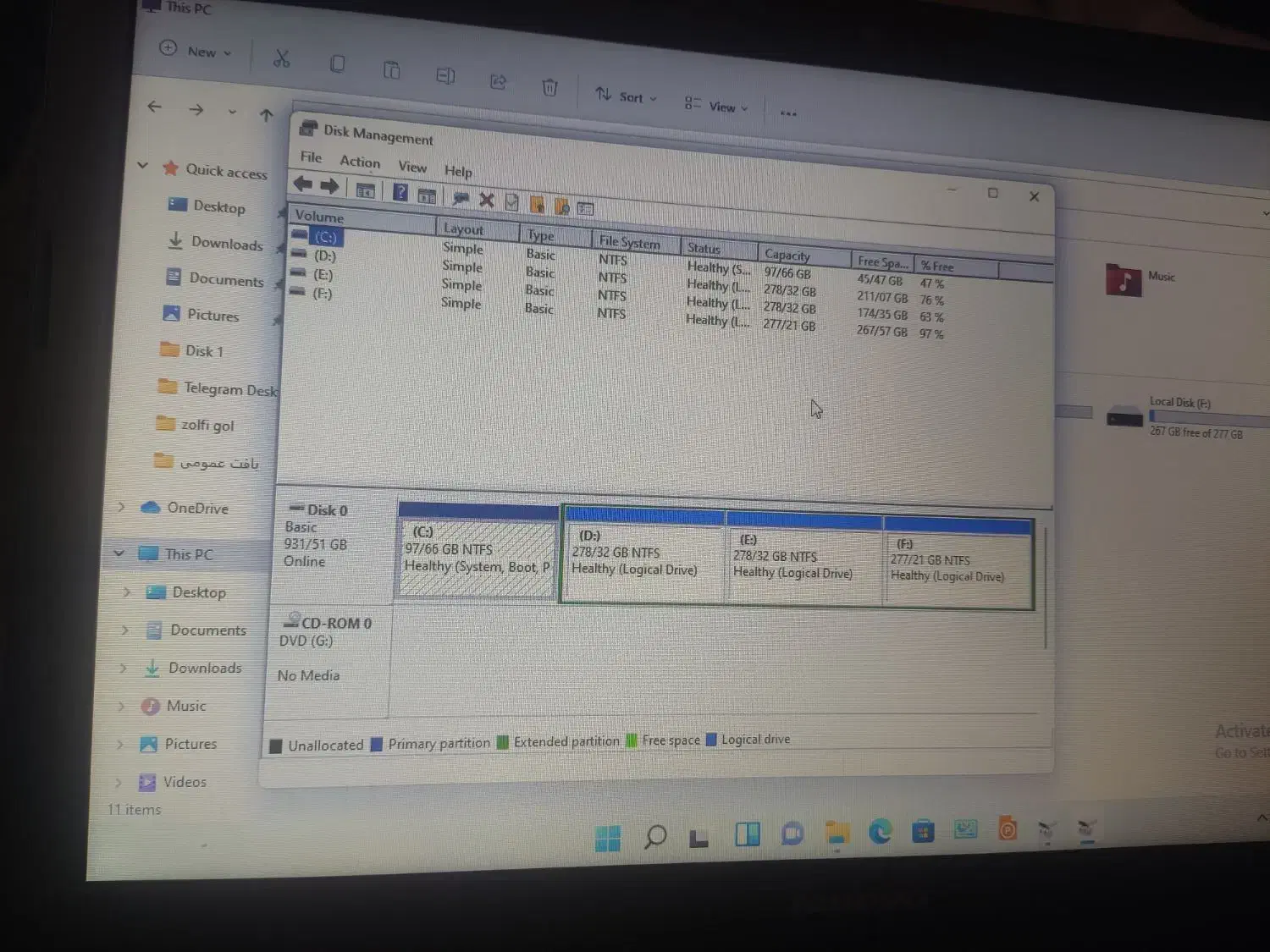
Task: Open See more (three dots) in File Explorer
Action: tap(788, 113)
